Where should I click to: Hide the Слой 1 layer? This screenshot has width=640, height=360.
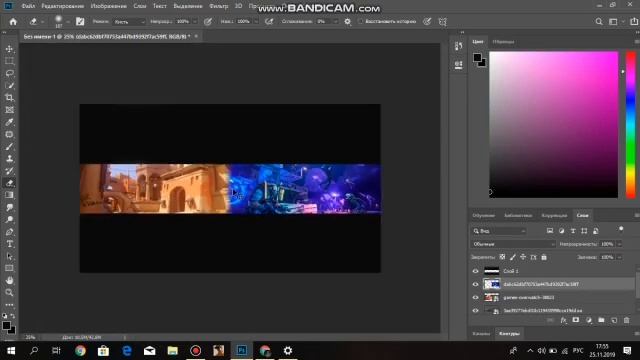(476, 271)
